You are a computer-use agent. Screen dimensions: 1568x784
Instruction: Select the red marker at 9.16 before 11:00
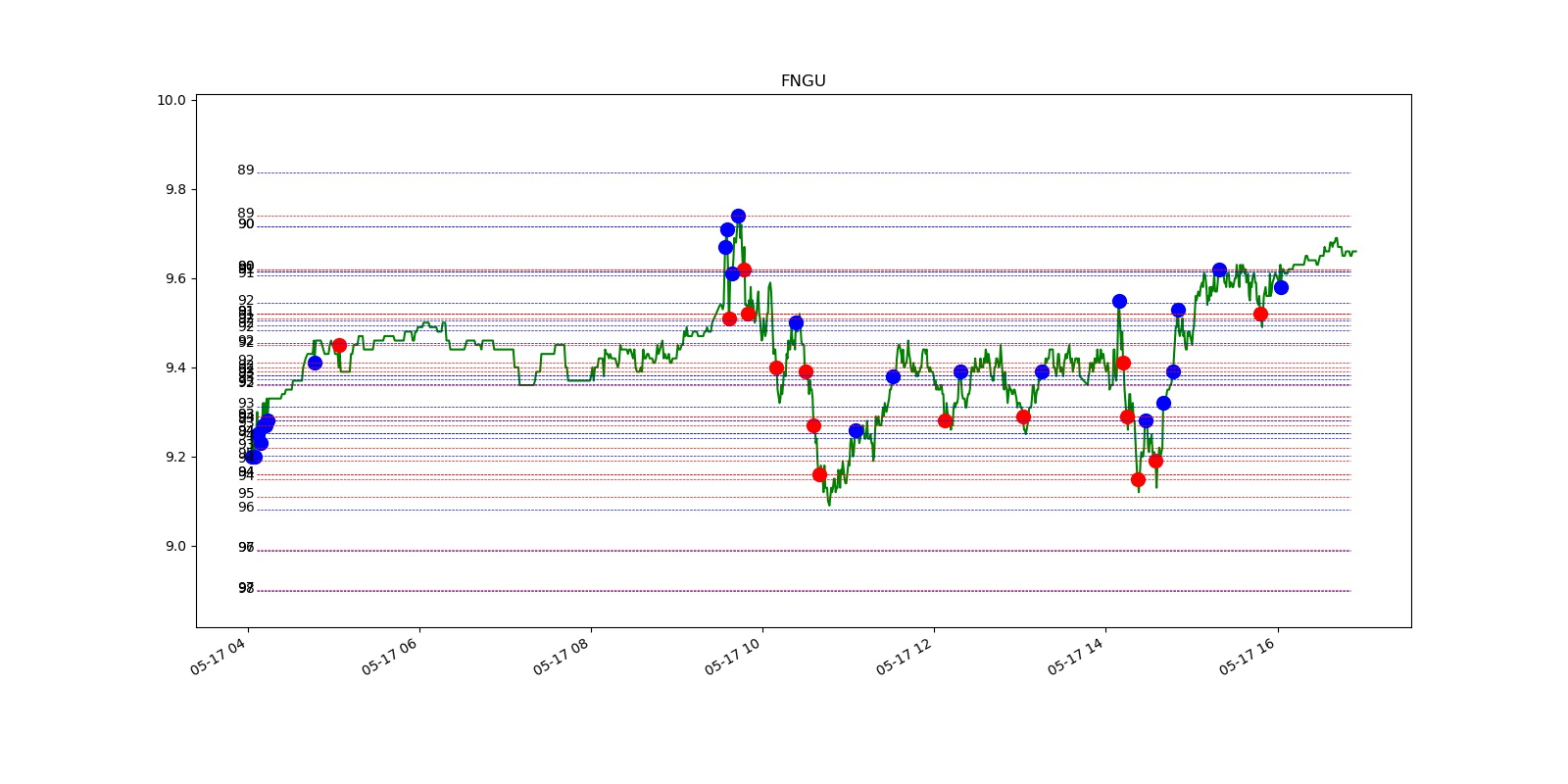pos(819,474)
